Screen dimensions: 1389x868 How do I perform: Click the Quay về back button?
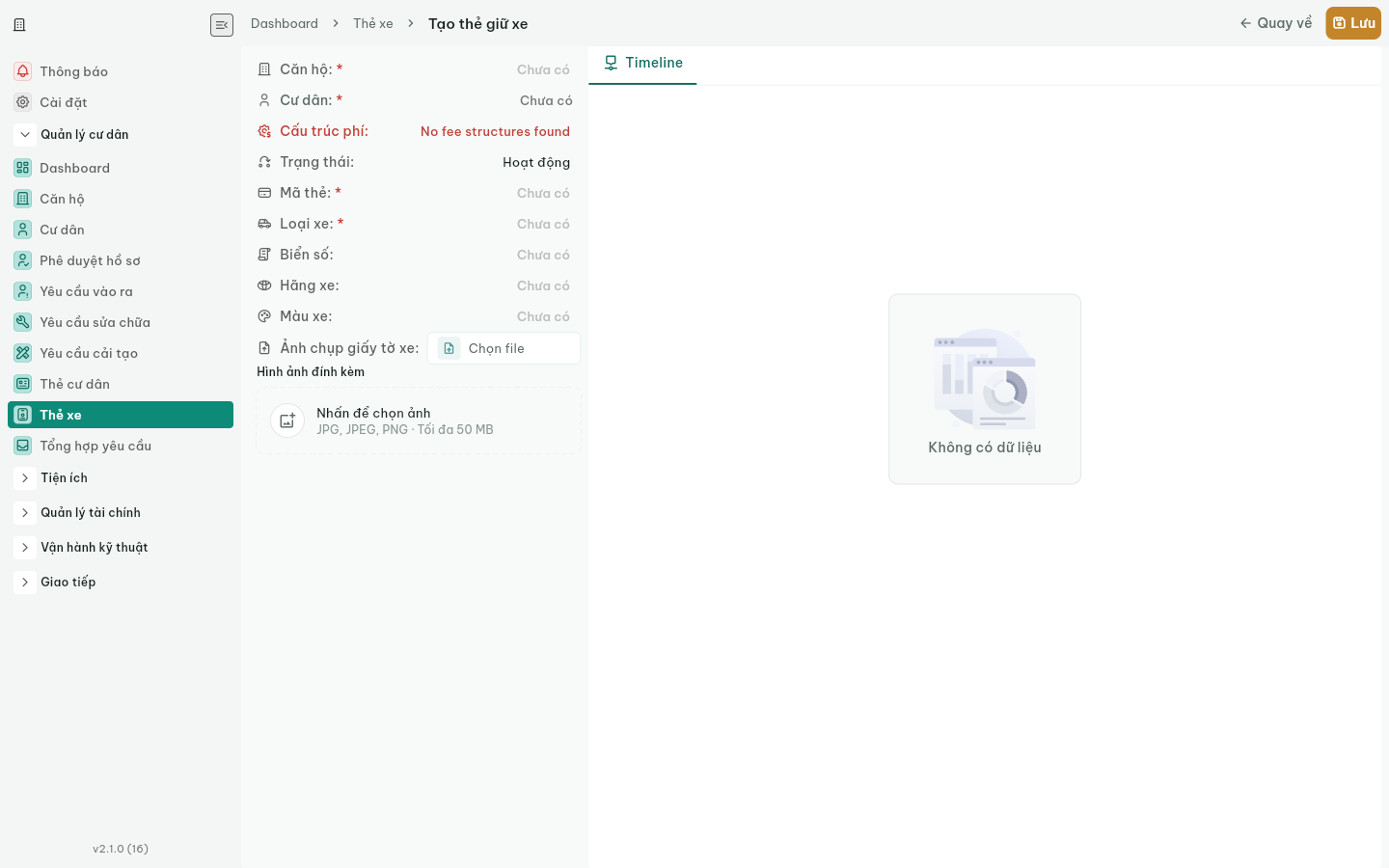click(x=1275, y=23)
